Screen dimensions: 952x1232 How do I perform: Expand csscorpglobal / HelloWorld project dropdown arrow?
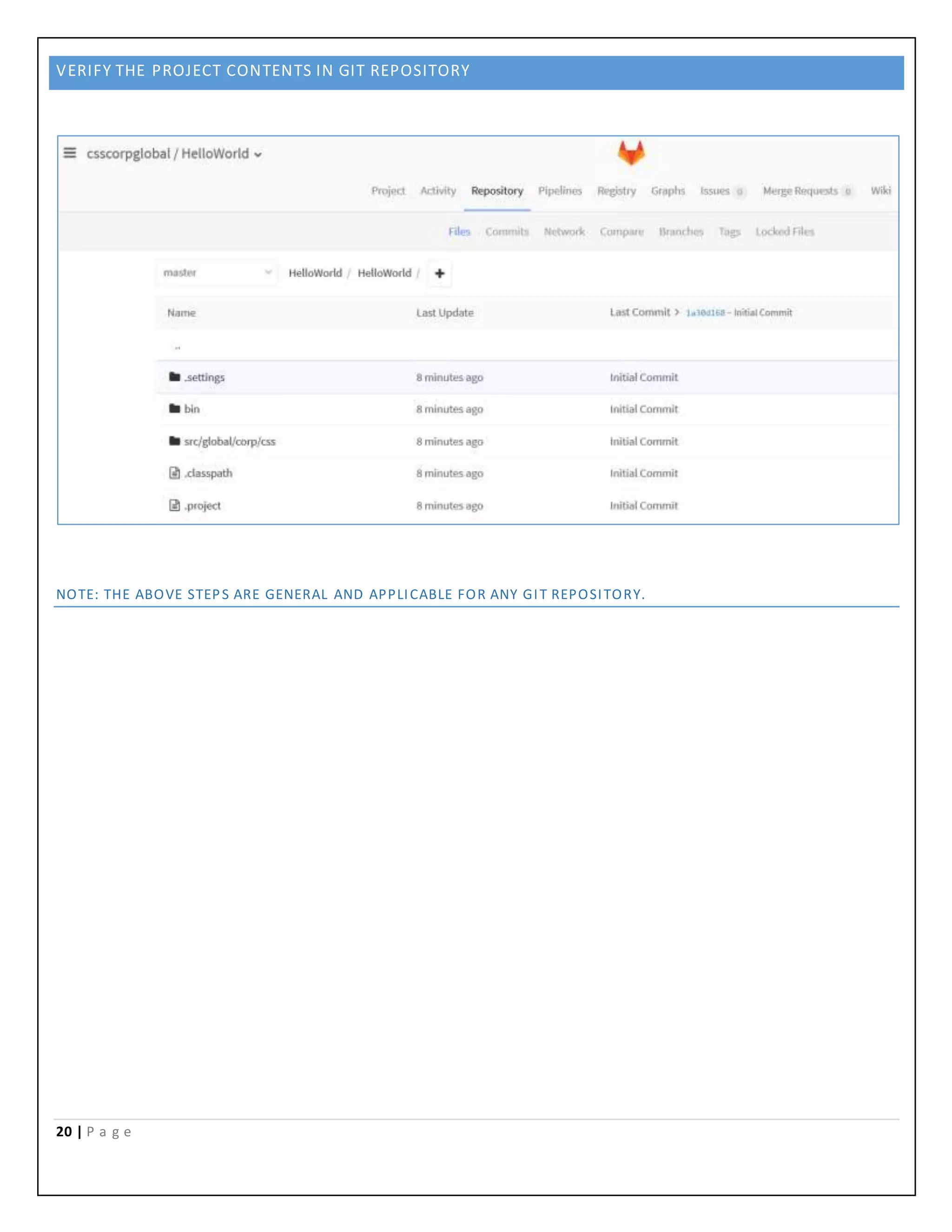[258, 154]
